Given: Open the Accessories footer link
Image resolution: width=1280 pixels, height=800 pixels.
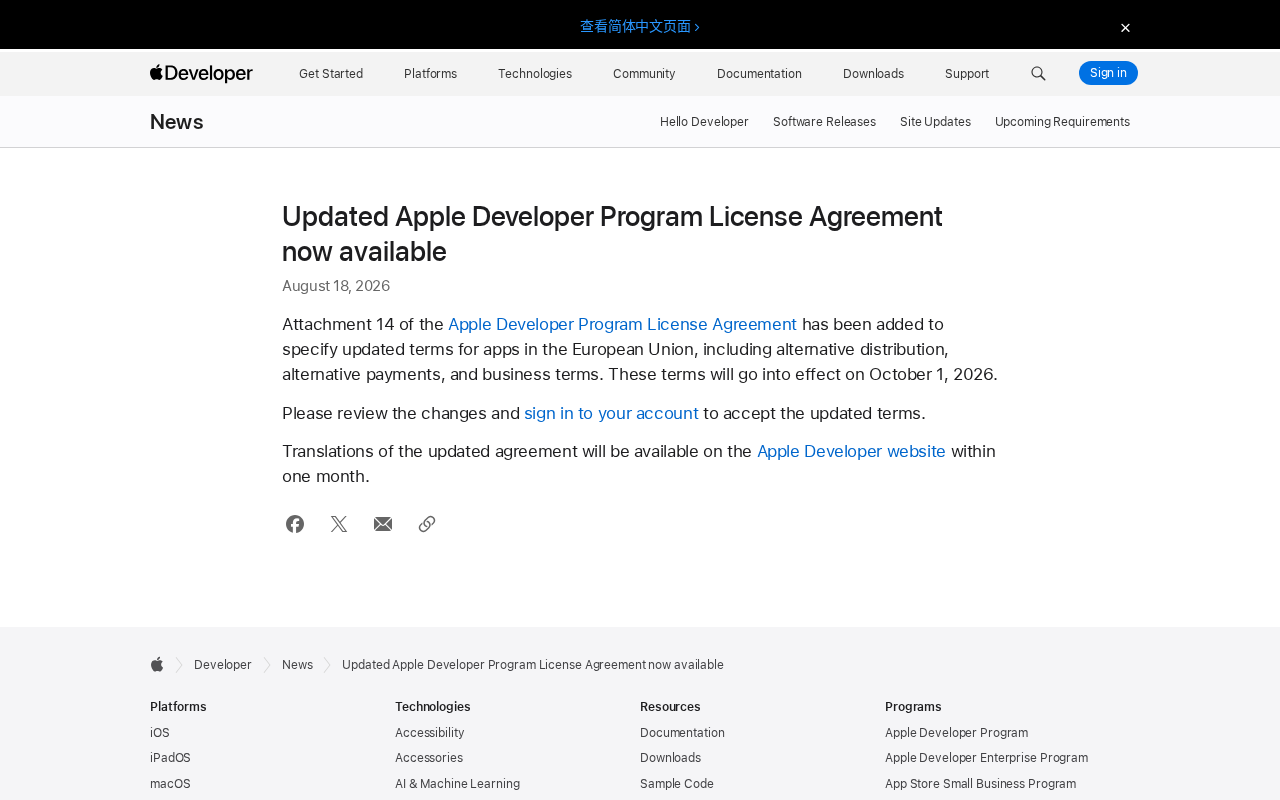Looking at the screenshot, I should coord(429,758).
